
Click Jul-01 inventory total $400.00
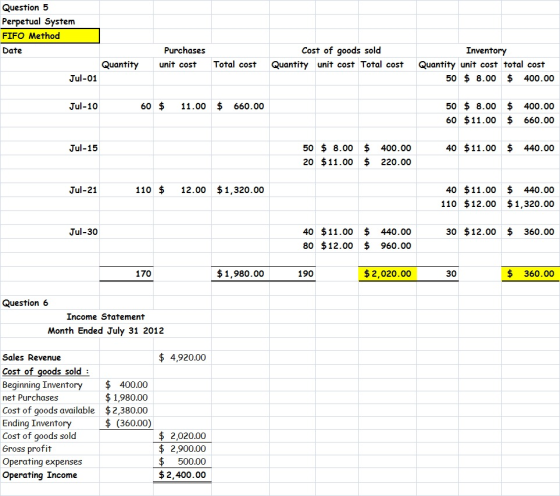click(530, 78)
